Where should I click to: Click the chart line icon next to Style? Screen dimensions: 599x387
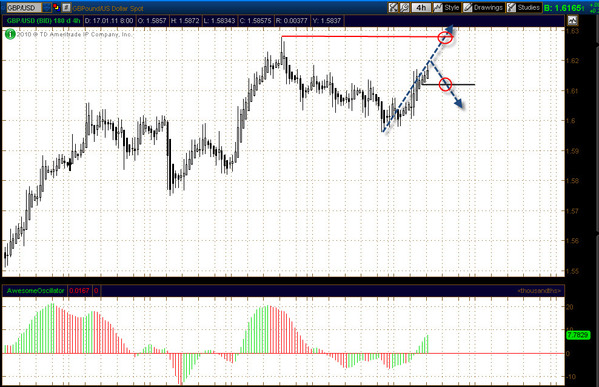coord(438,7)
